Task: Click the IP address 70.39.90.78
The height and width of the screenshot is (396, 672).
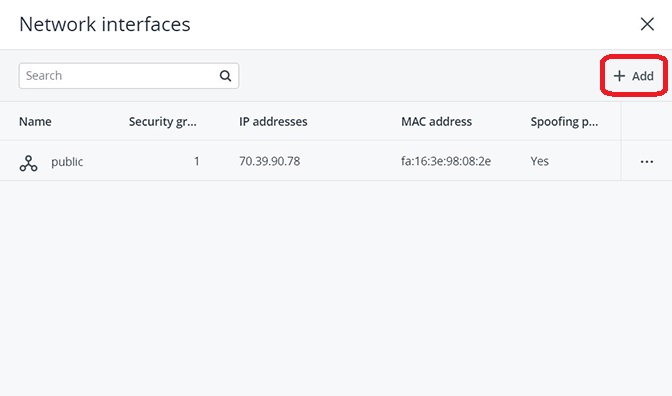Action: point(269,161)
